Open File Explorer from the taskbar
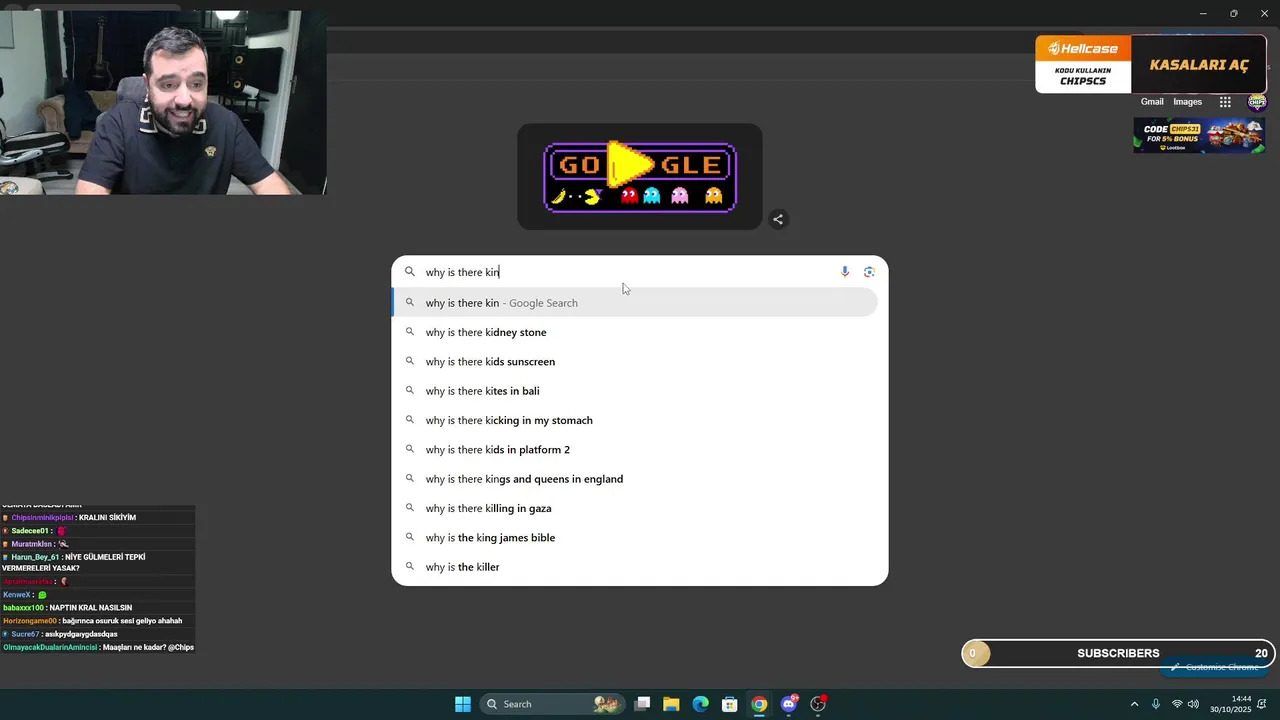 (x=671, y=704)
